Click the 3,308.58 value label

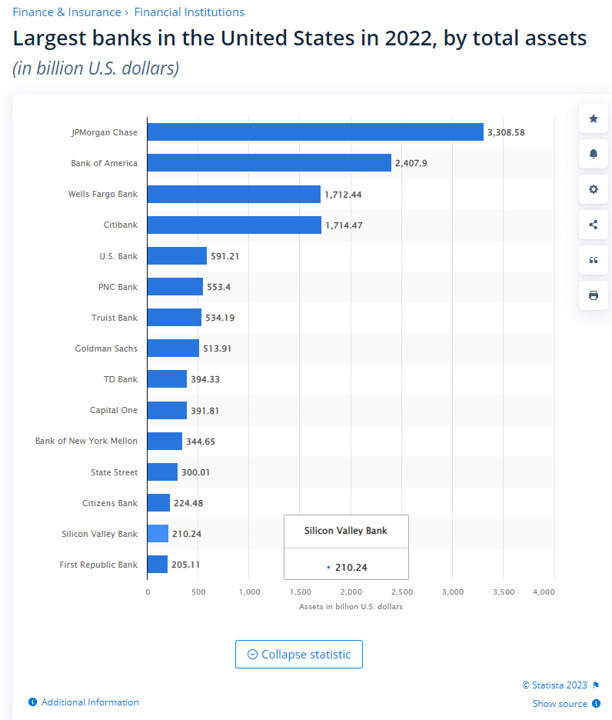point(506,132)
